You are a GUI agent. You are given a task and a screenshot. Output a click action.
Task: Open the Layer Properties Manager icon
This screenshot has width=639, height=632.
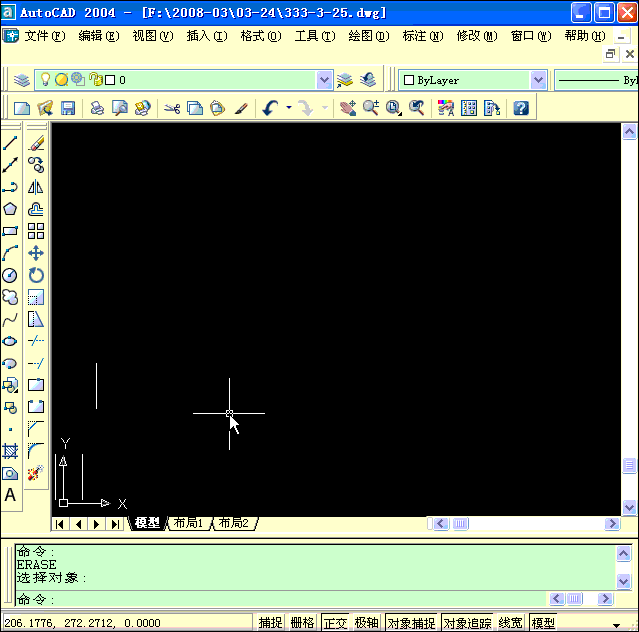22,80
